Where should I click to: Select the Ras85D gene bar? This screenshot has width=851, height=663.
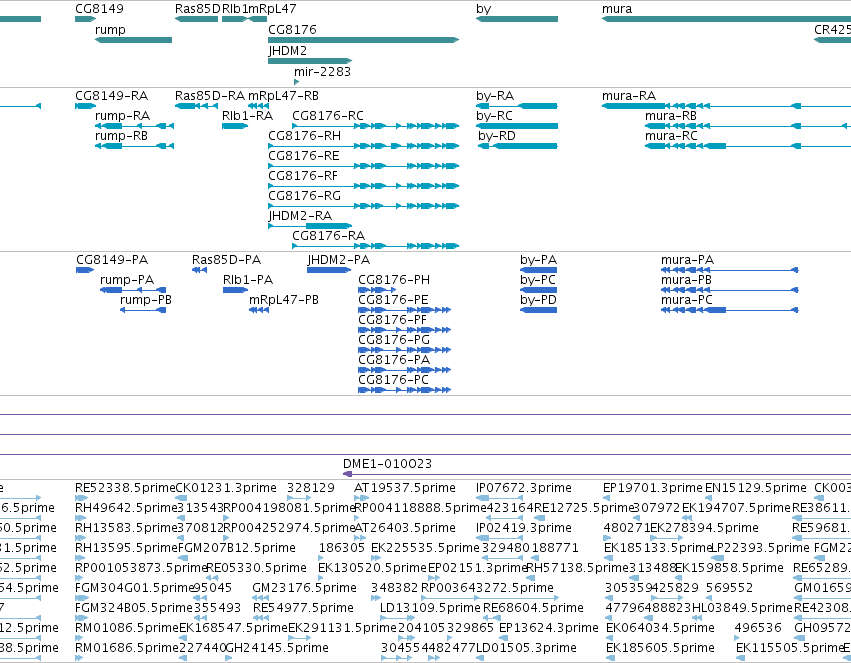(x=196, y=19)
